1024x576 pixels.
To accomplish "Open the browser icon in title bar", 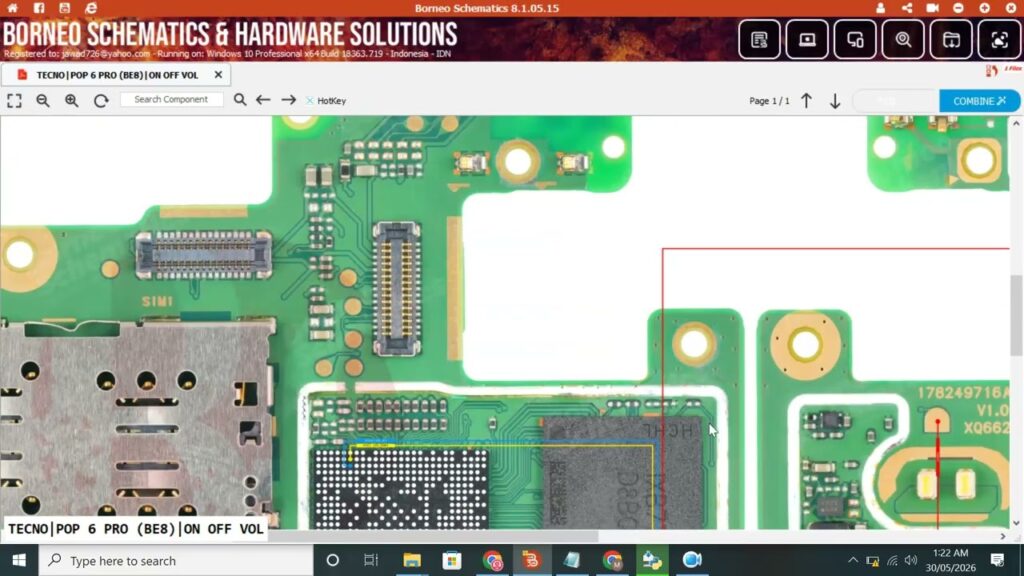I will click(x=91, y=8).
